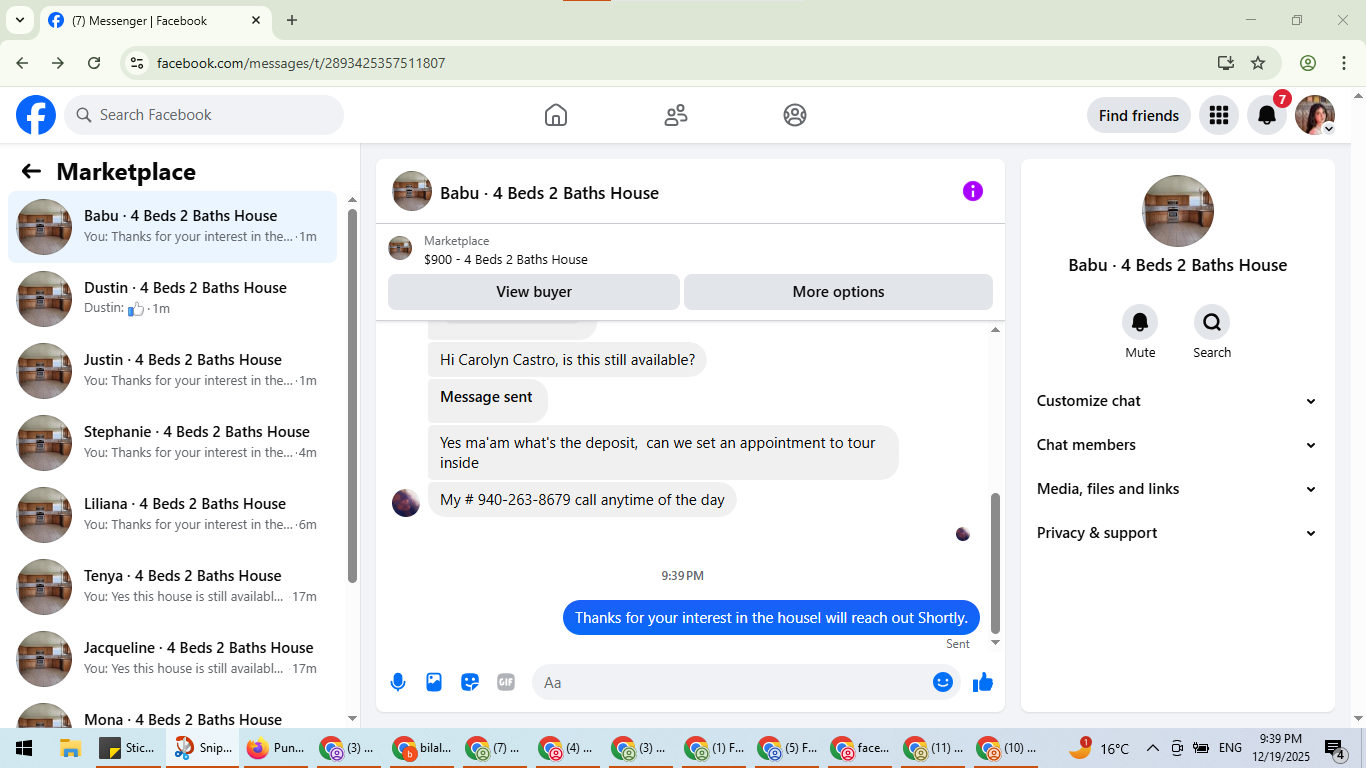Click the conversation list scrollbar
This screenshot has width=1366, height=768.
point(352,395)
